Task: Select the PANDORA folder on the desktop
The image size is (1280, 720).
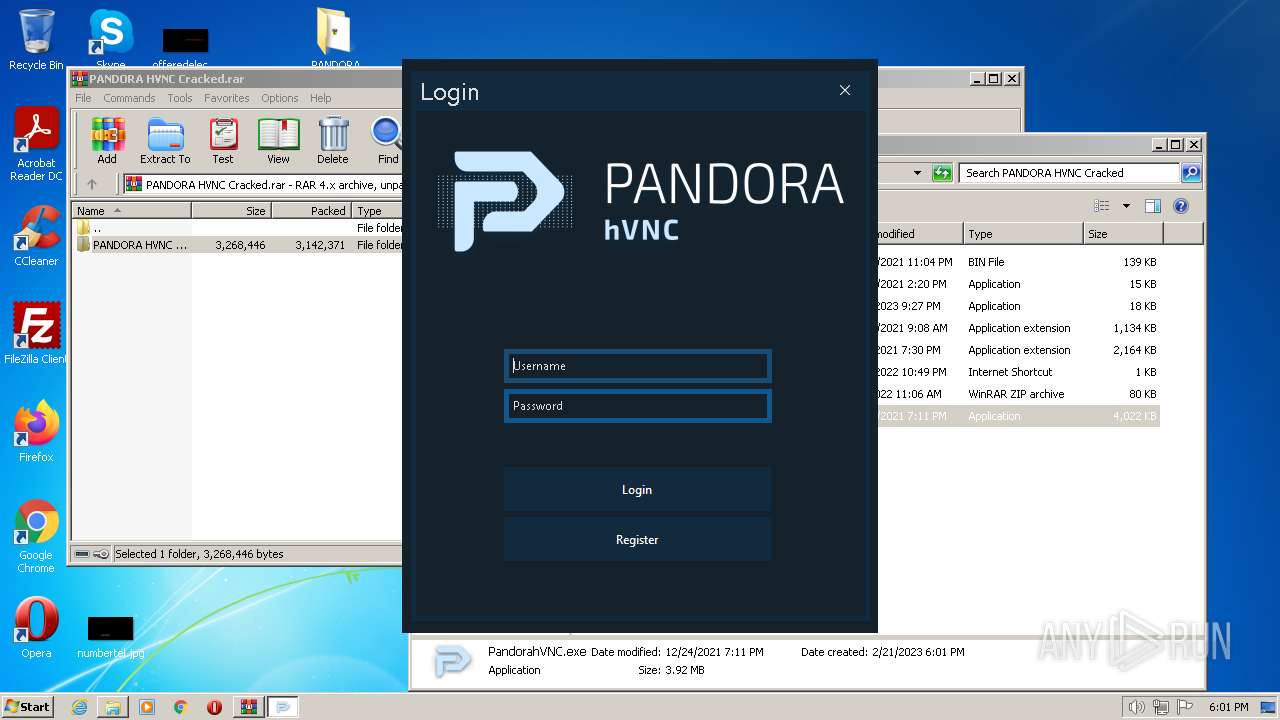Action: click(x=335, y=38)
